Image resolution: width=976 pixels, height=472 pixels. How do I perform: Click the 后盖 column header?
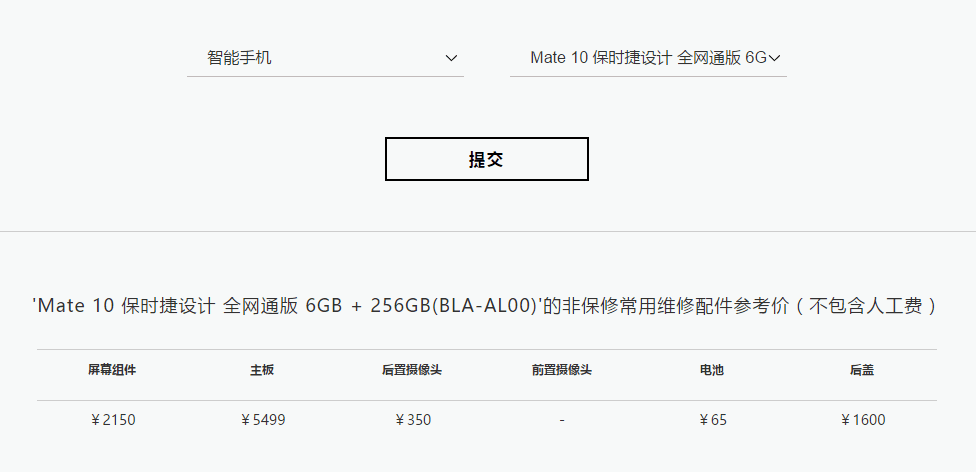[x=862, y=370]
